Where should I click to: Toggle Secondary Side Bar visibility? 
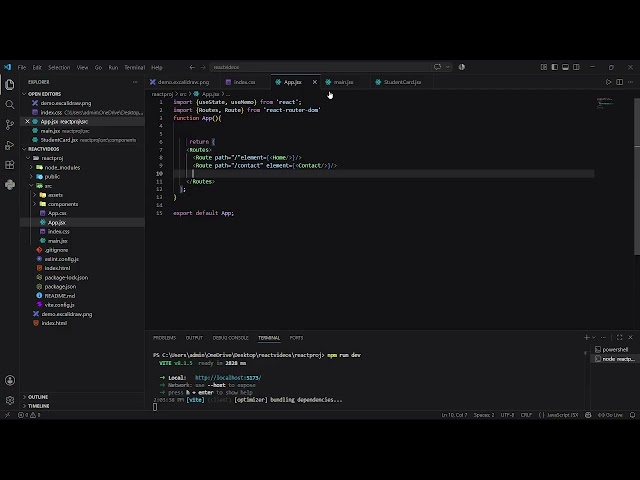[576, 67]
